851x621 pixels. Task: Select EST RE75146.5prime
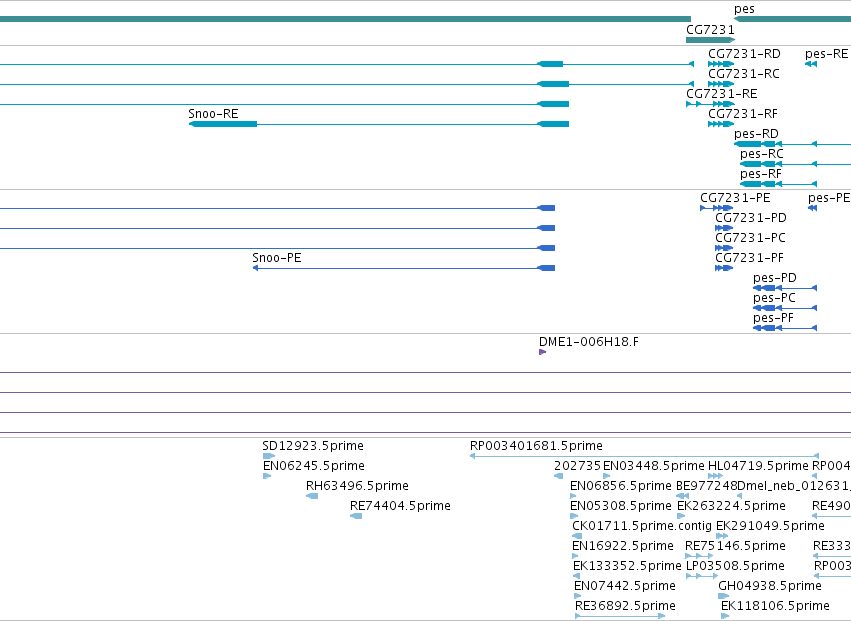click(735, 546)
